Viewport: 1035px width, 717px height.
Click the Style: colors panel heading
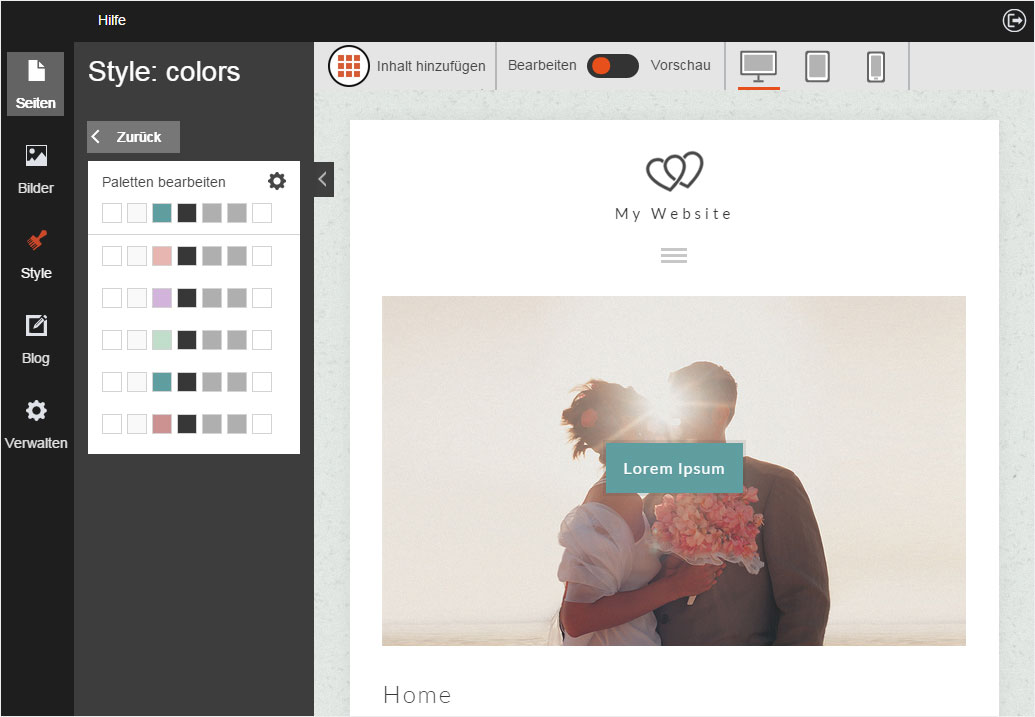tap(164, 71)
